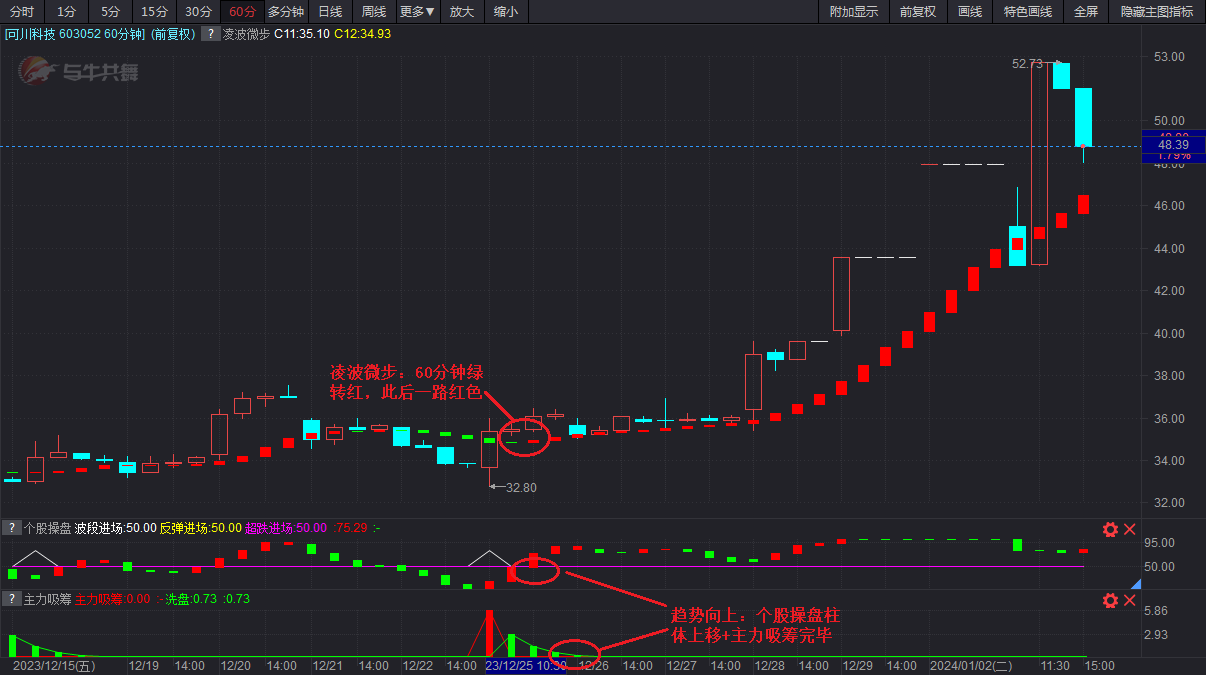Click the 53.00 price axis label
The image size is (1206, 675).
coord(1169,57)
